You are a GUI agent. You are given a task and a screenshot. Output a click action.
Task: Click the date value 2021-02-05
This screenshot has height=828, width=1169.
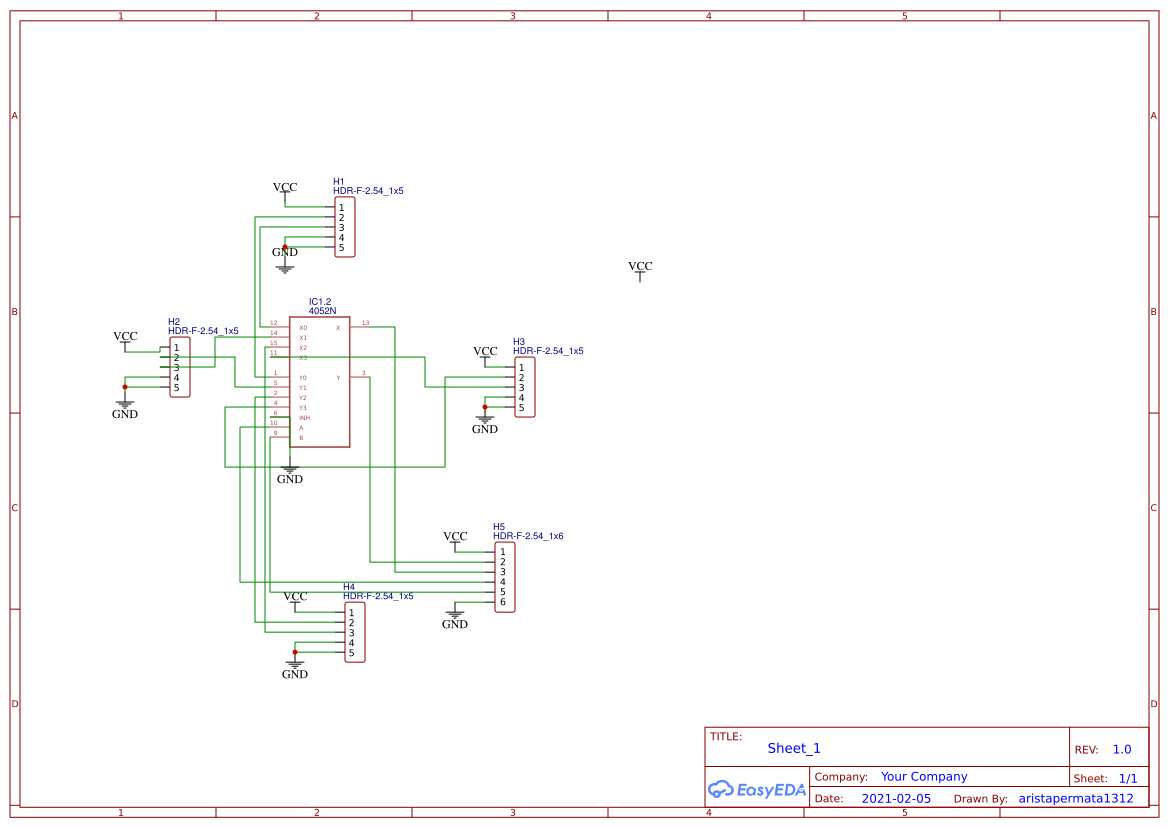[x=896, y=799]
